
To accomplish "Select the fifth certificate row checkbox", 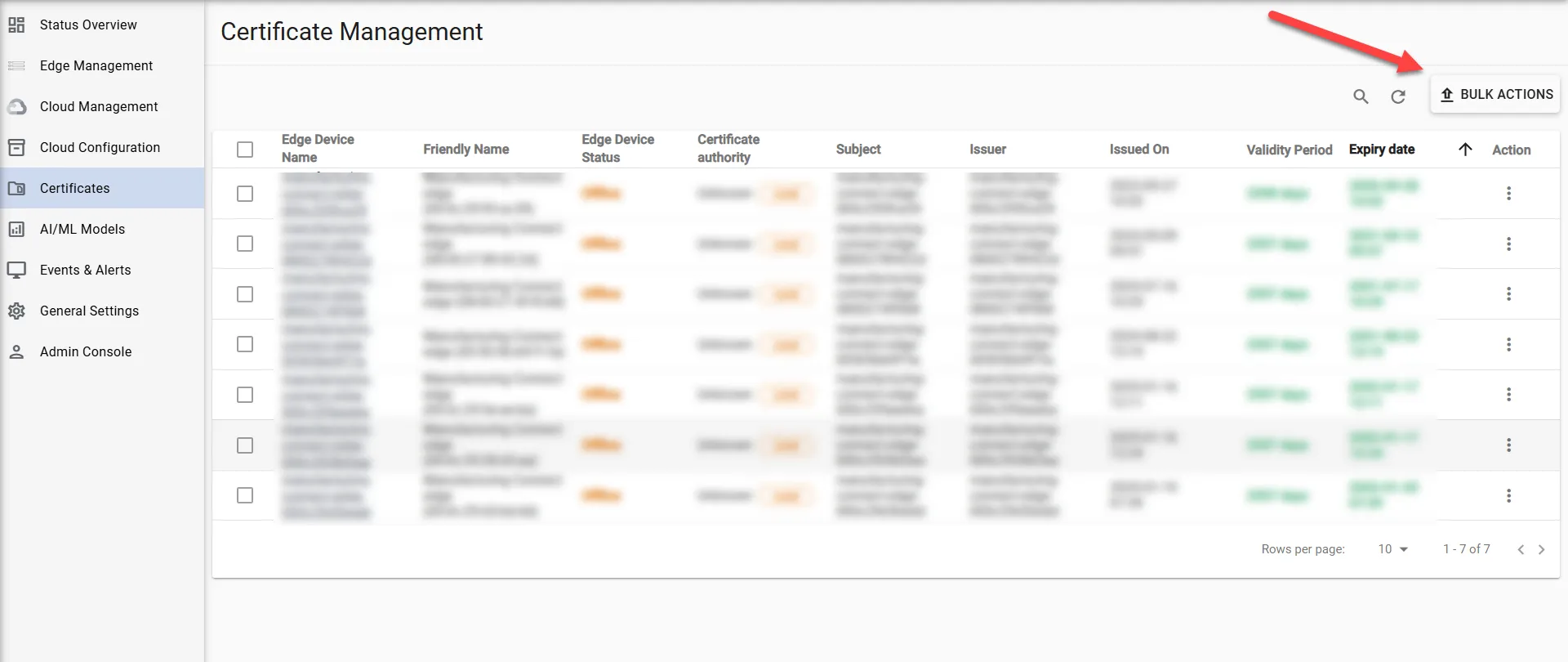I will [x=245, y=395].
